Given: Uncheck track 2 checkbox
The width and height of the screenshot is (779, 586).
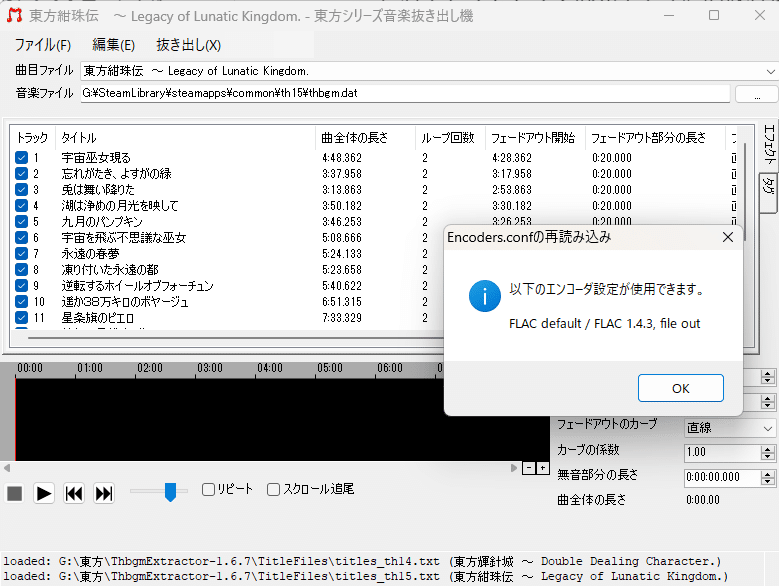Looking at the screenshot, I should (21, 174).
